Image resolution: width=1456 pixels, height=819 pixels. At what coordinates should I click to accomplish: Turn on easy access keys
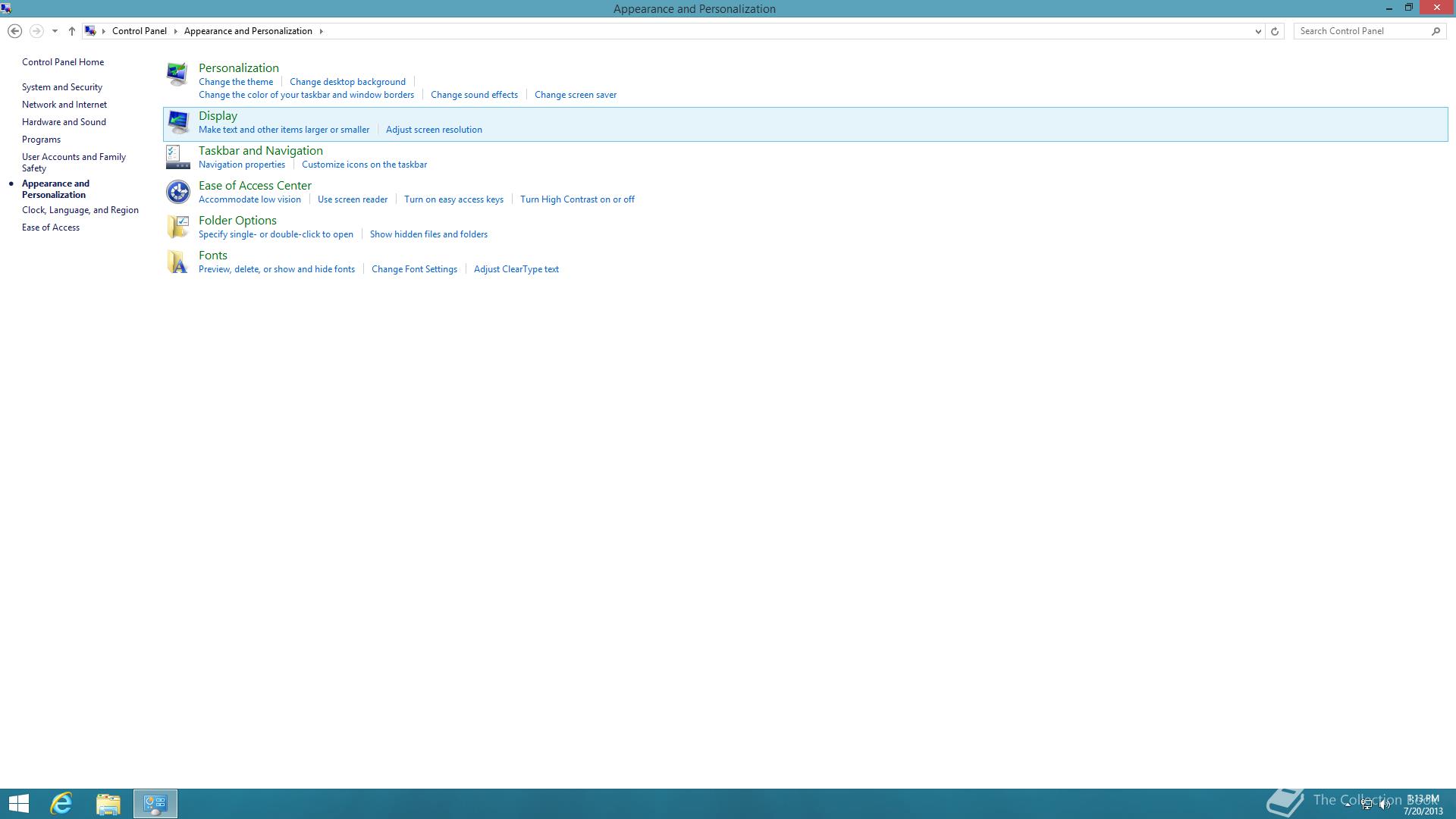(x=453, y=199)
